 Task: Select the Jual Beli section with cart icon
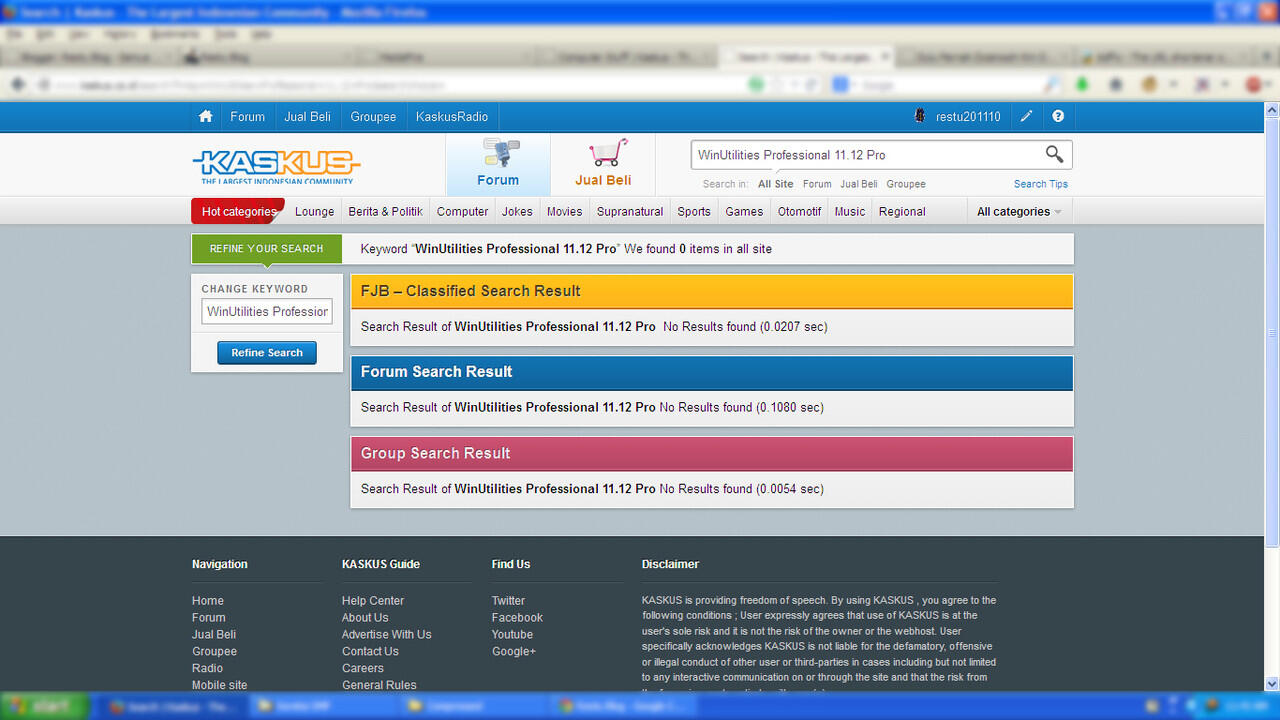pos(603,164)
